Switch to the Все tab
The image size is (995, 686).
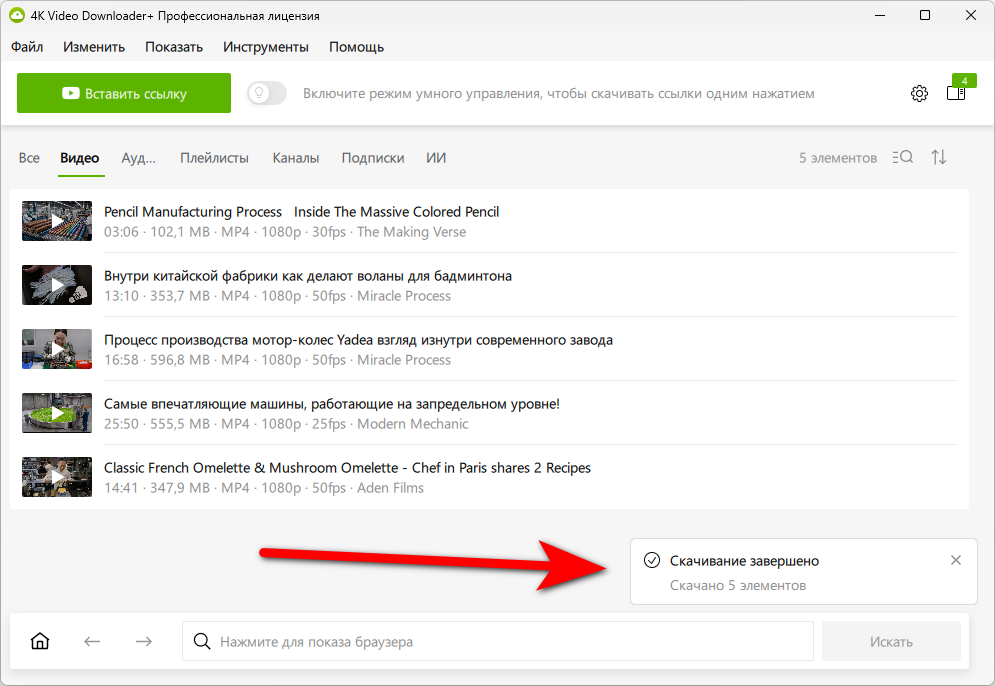pyautogui.click(x=29, y=158)
